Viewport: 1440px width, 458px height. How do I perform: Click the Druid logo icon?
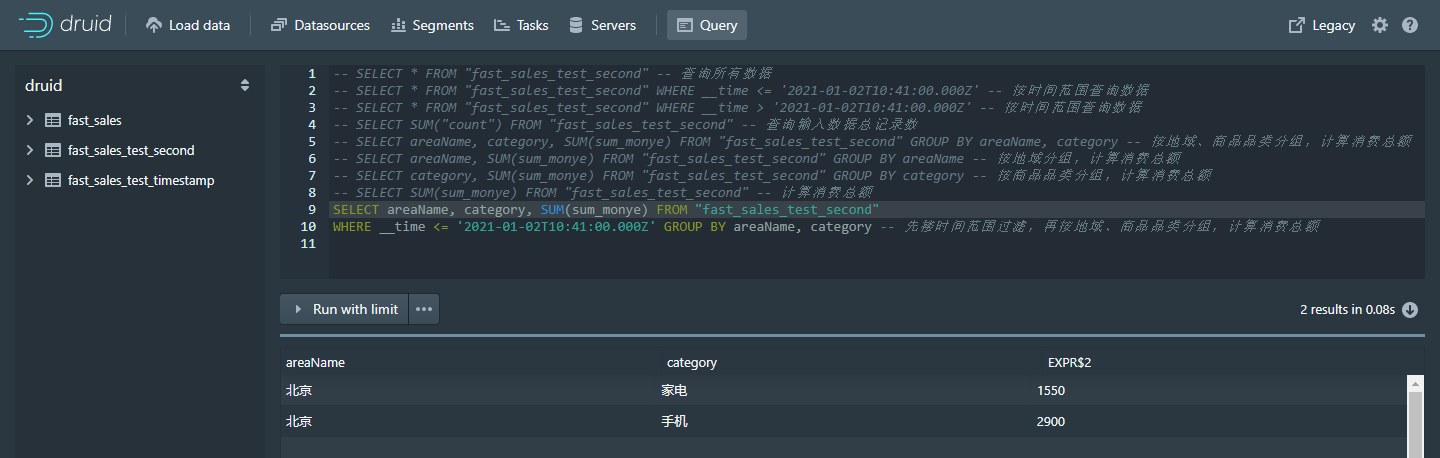35,25
